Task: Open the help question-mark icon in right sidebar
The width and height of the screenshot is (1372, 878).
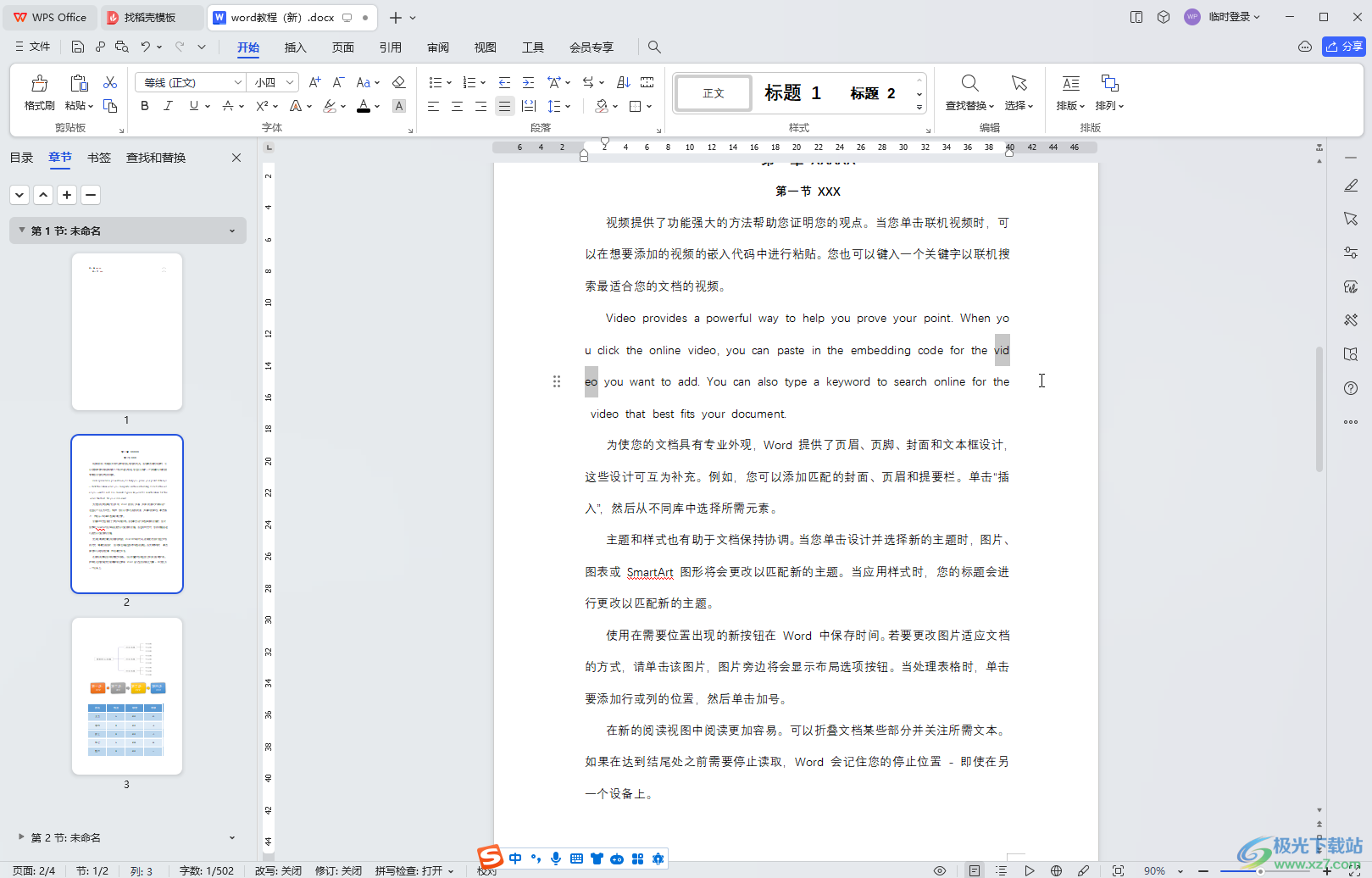Action: (x=1351, y=388)
